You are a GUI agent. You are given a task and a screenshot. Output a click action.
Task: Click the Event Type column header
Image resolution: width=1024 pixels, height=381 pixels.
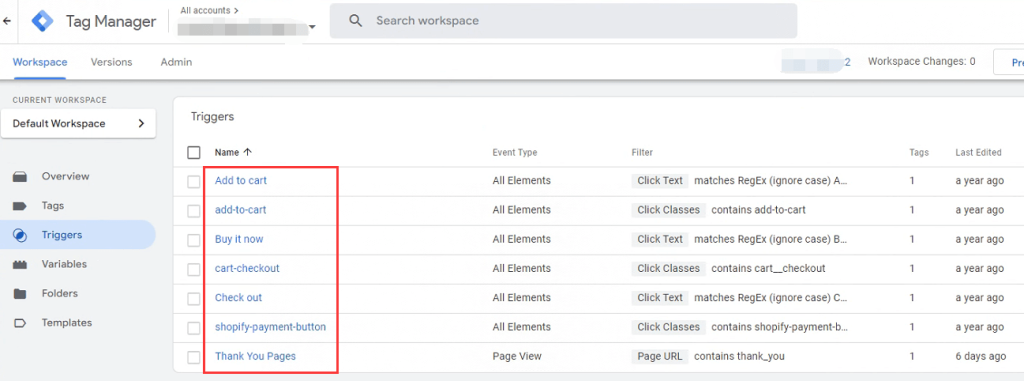pyautogui.click(x=515, y=152)
